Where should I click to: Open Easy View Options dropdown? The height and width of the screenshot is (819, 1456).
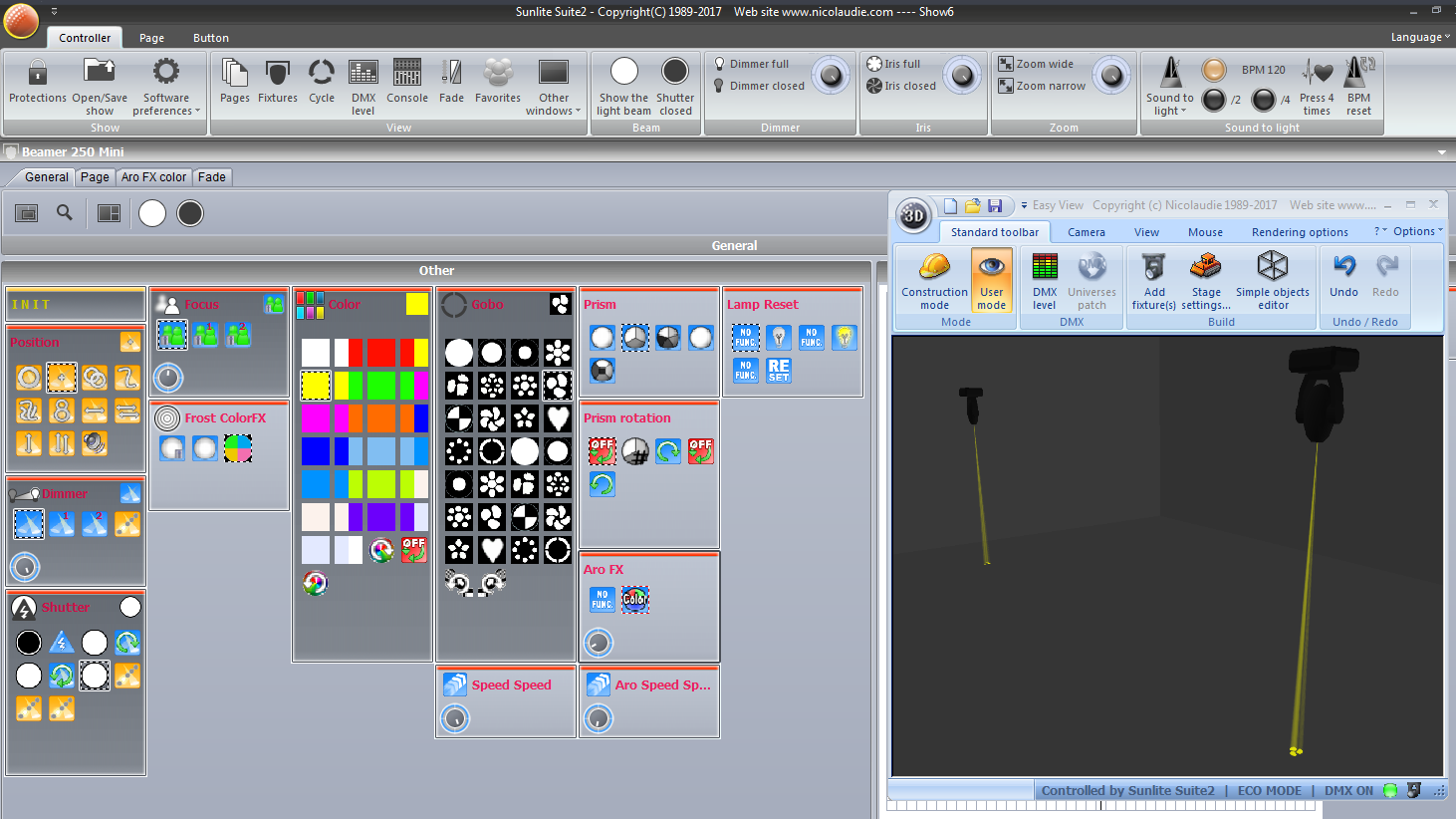[x=1417, y=231]
